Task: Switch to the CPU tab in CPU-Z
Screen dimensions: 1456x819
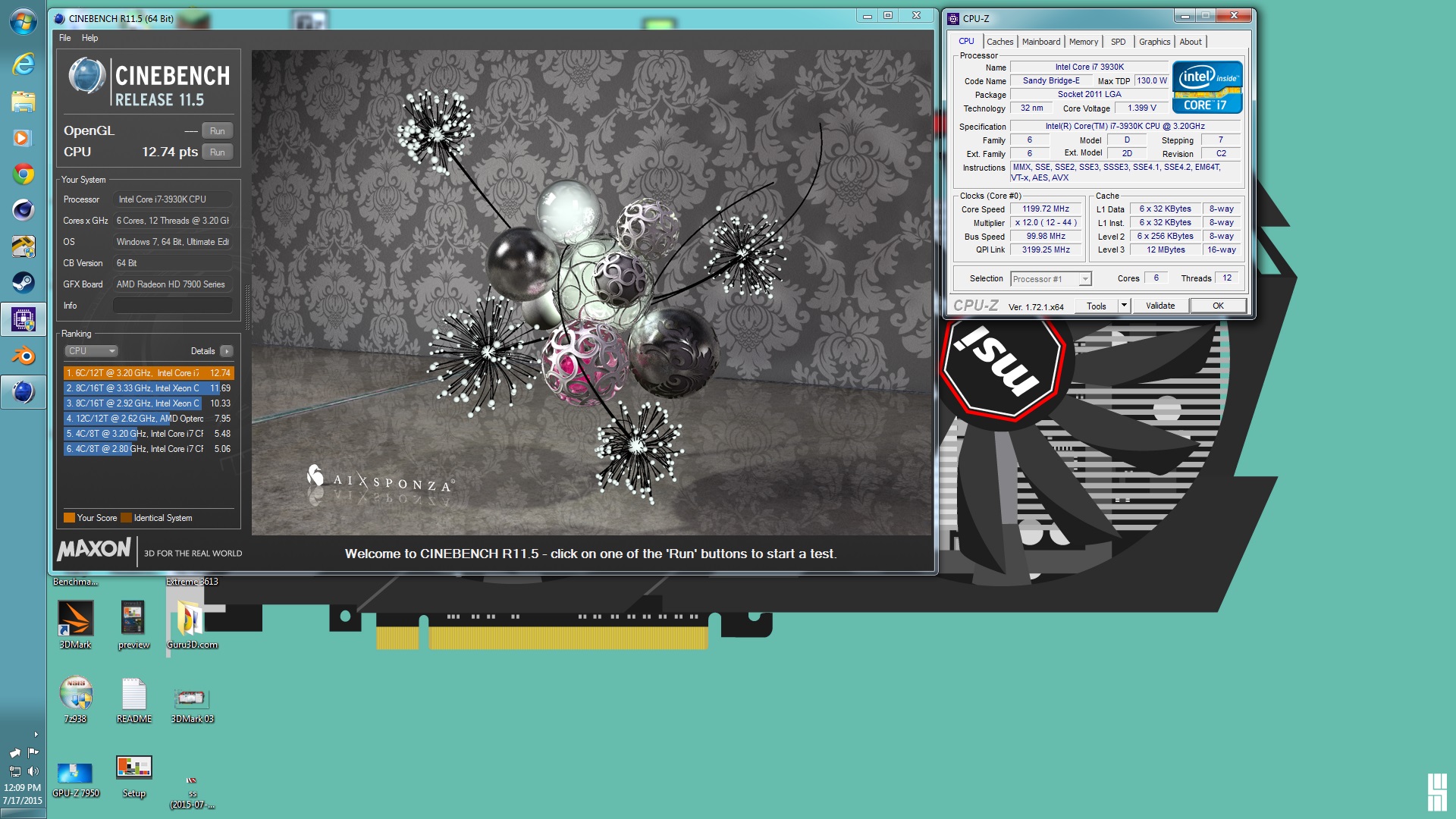Action: [x=966, y=42]
